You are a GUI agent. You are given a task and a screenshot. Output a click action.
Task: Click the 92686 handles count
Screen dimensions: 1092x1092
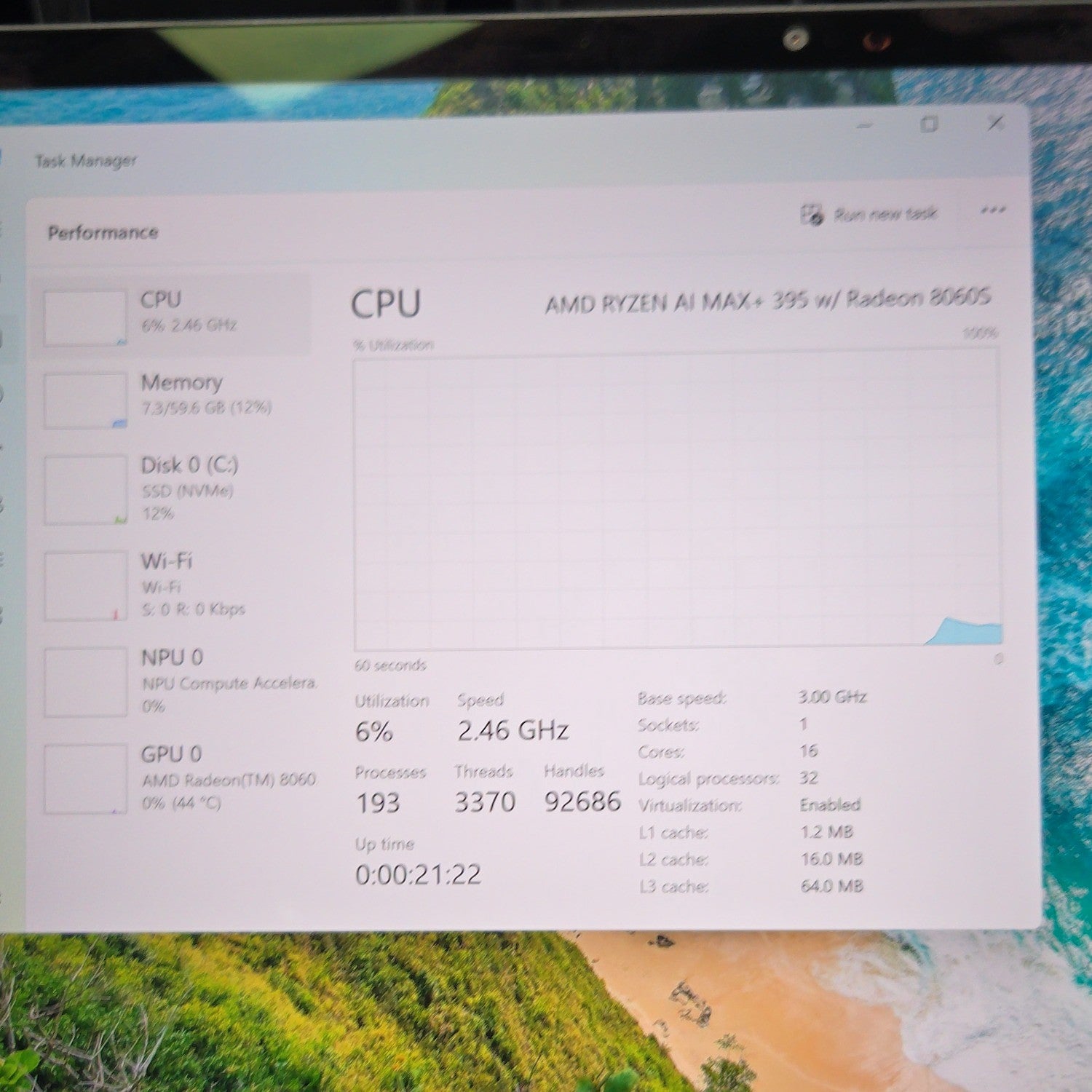[x=582, y=802]
